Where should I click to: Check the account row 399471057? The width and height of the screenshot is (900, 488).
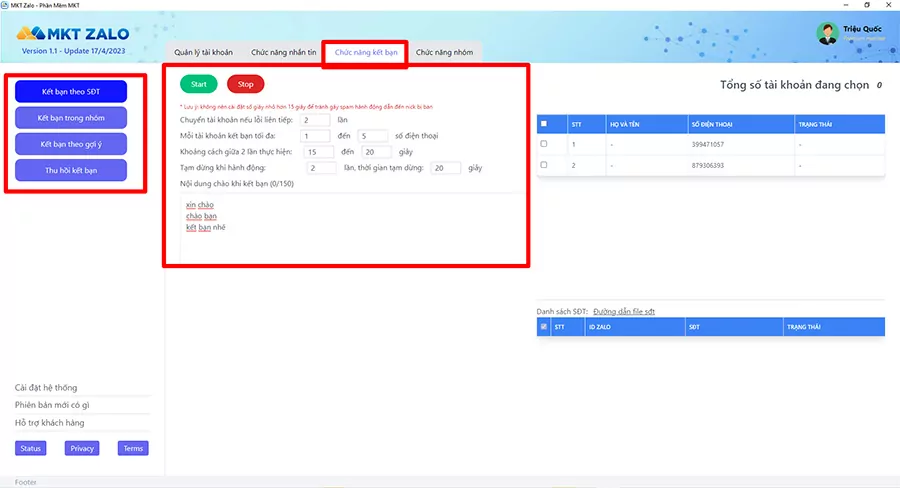point(544,144)
